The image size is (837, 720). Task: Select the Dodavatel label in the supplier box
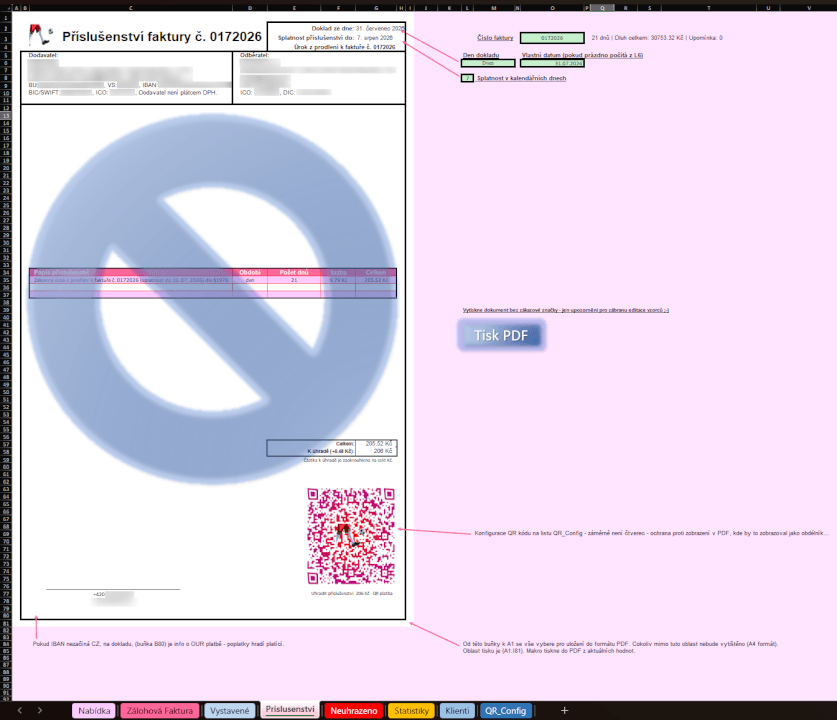[x=43, y=55]
